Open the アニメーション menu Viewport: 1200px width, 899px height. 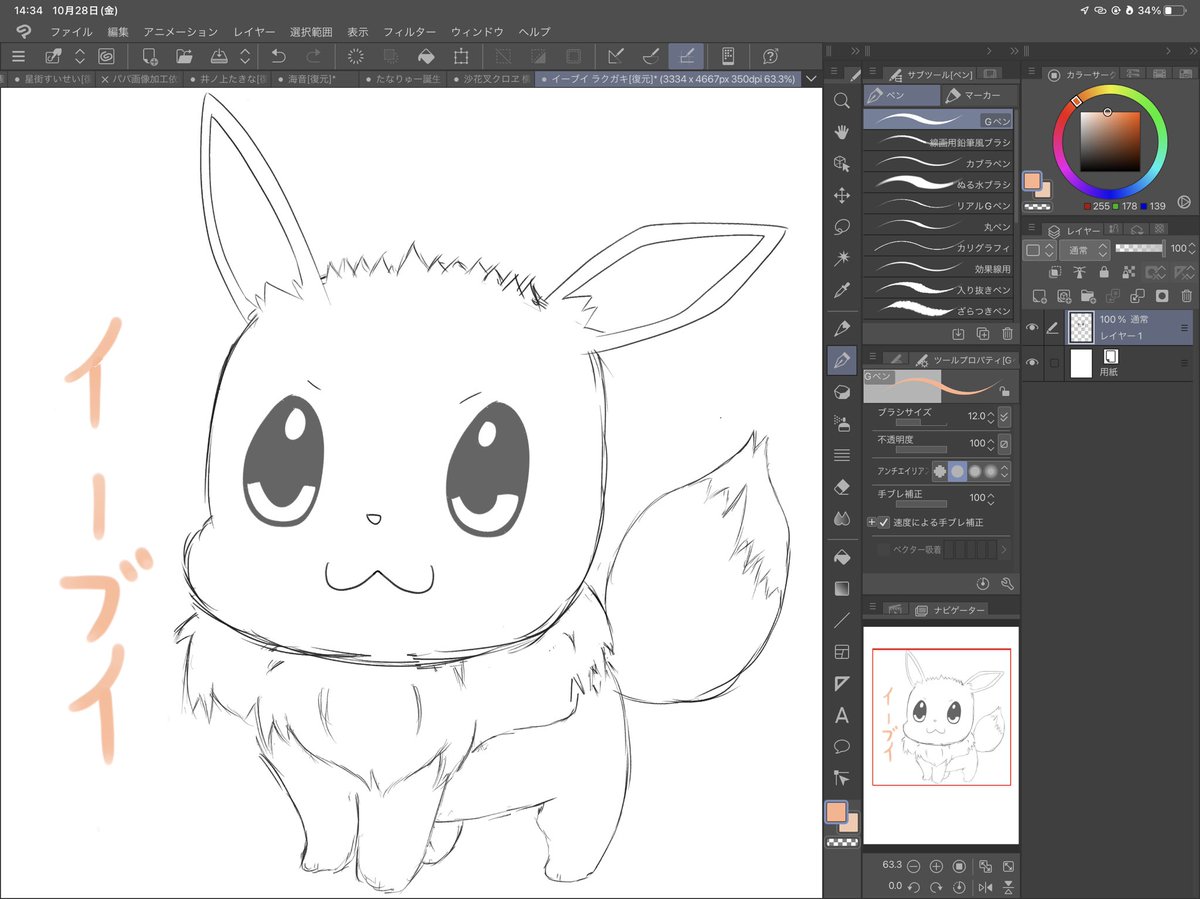point(180,32)
